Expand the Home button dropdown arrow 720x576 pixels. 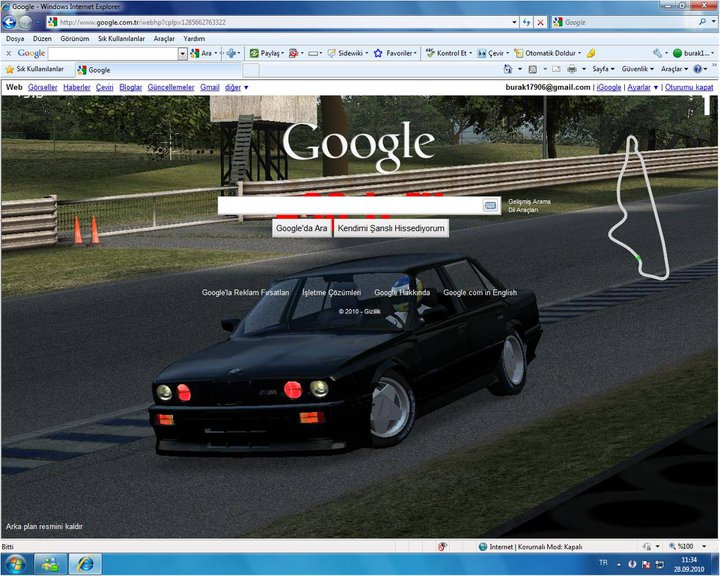520,69
